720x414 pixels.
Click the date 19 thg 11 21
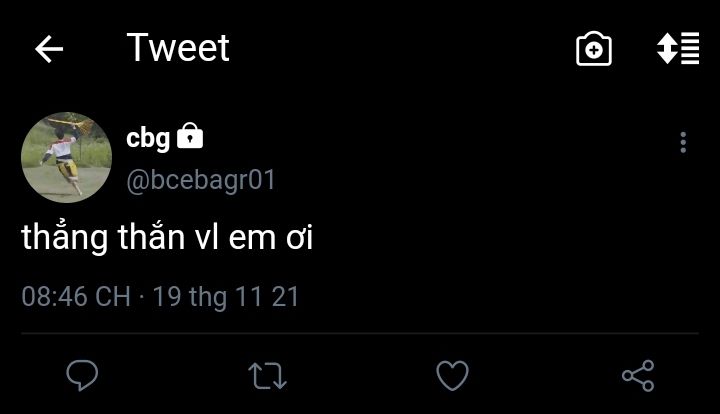(x=226, y=297)
